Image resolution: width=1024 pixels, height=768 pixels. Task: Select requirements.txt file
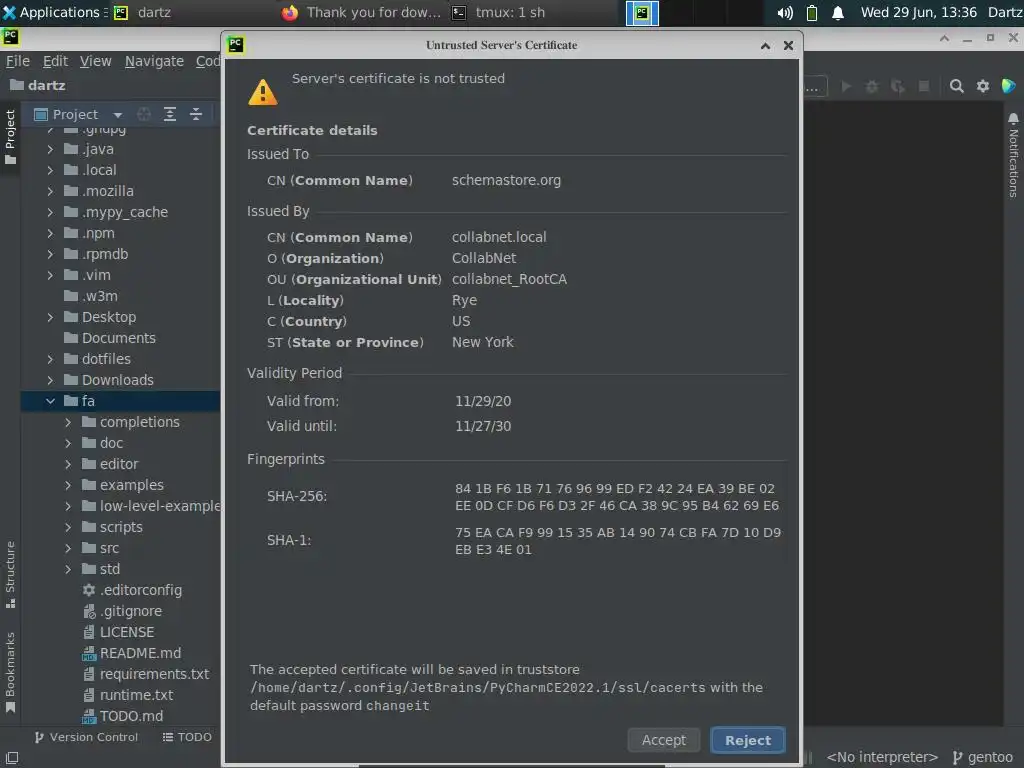[146, 674]
